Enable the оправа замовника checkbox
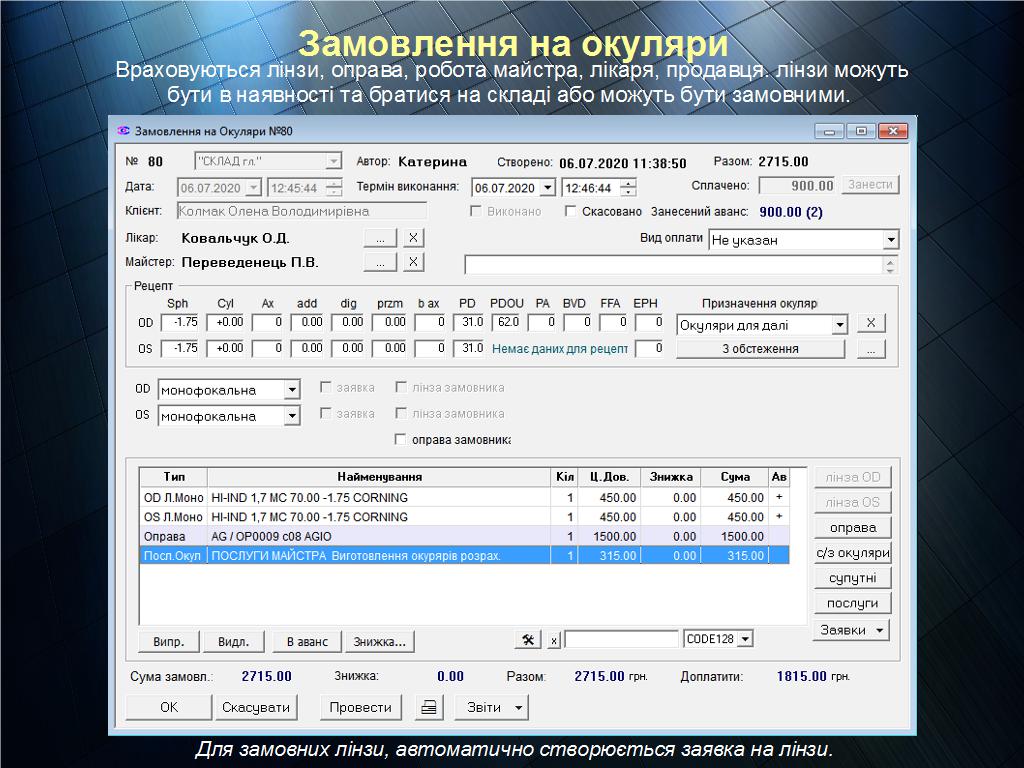The width and height of the screenshot is (1024, 768). tap(401, 440)
